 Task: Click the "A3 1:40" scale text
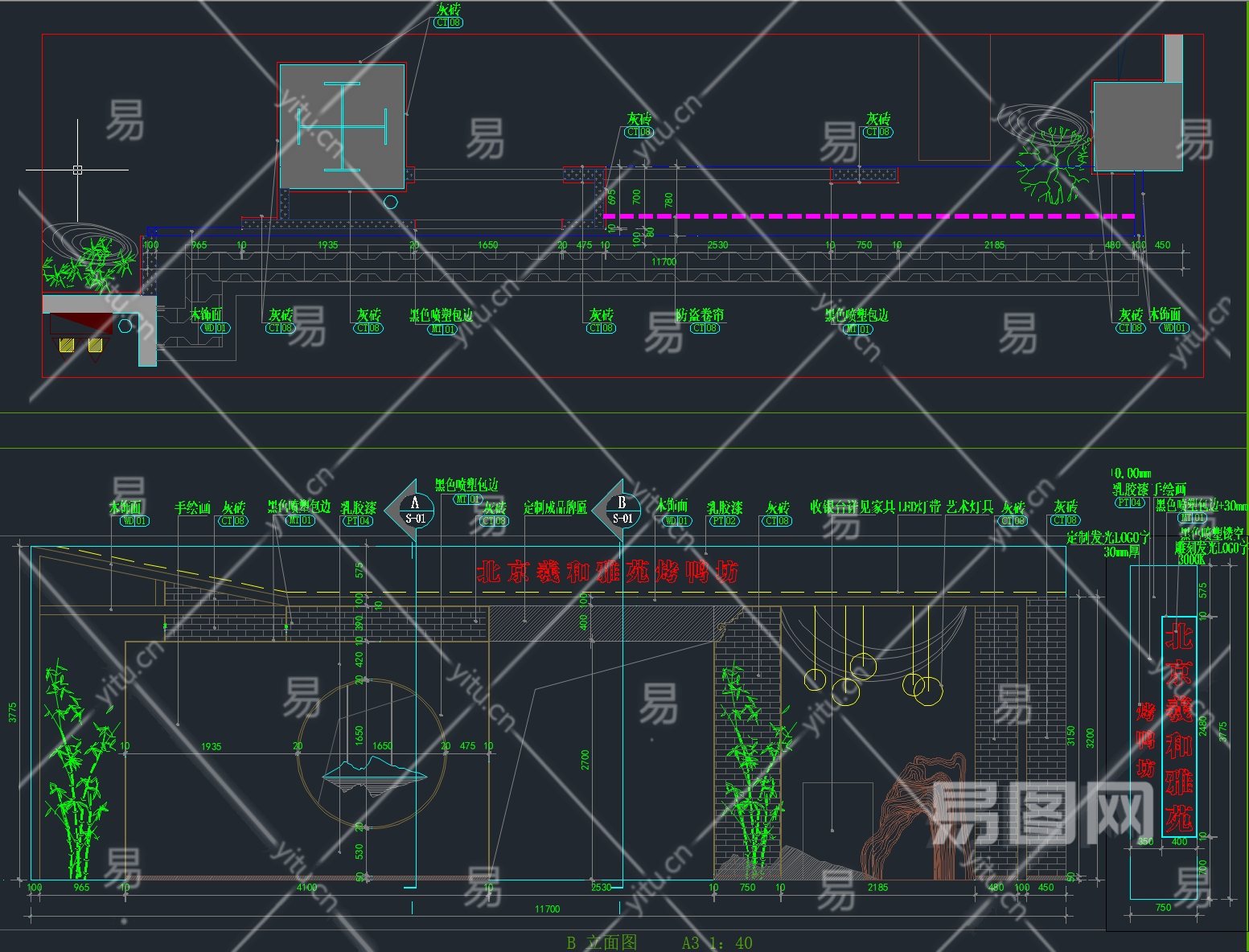click(717, 942)
